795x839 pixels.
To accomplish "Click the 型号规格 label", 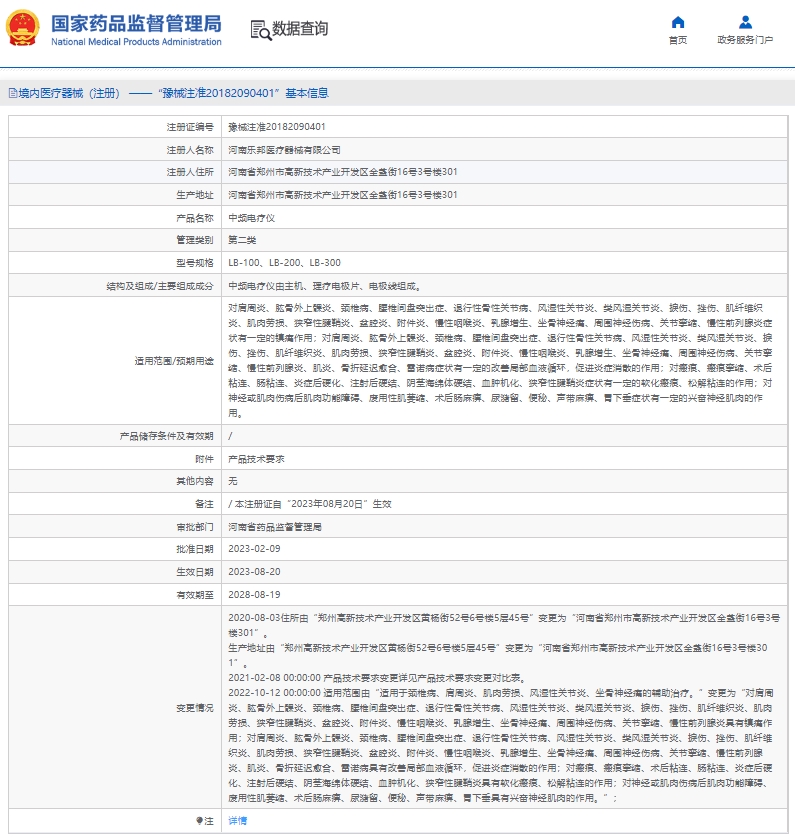I will click(195, 263).
